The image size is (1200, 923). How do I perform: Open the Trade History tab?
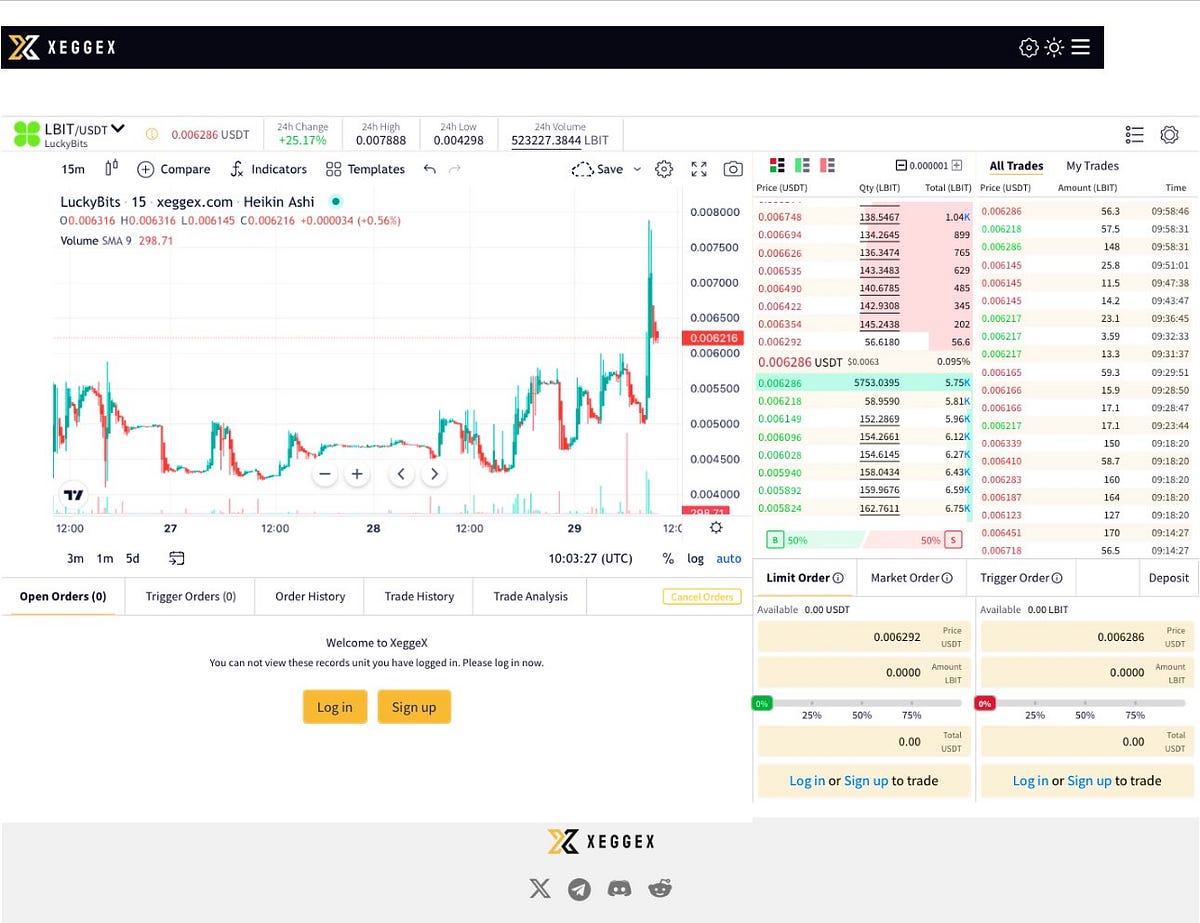[418, 596]
